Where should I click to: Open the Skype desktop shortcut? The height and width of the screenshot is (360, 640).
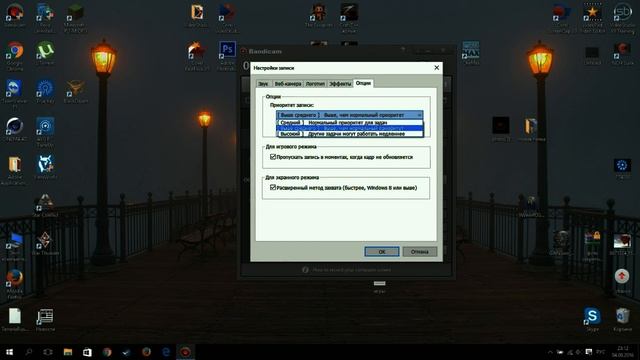coord(592,319)
